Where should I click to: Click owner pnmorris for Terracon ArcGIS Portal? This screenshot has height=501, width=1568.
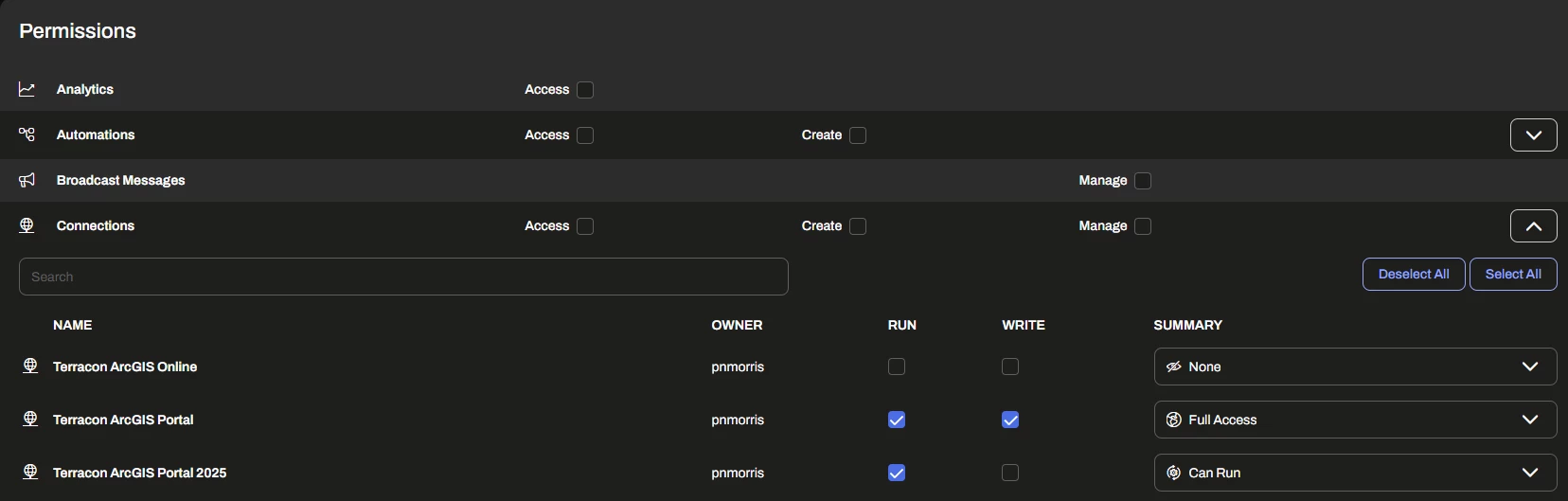[738, 420]
